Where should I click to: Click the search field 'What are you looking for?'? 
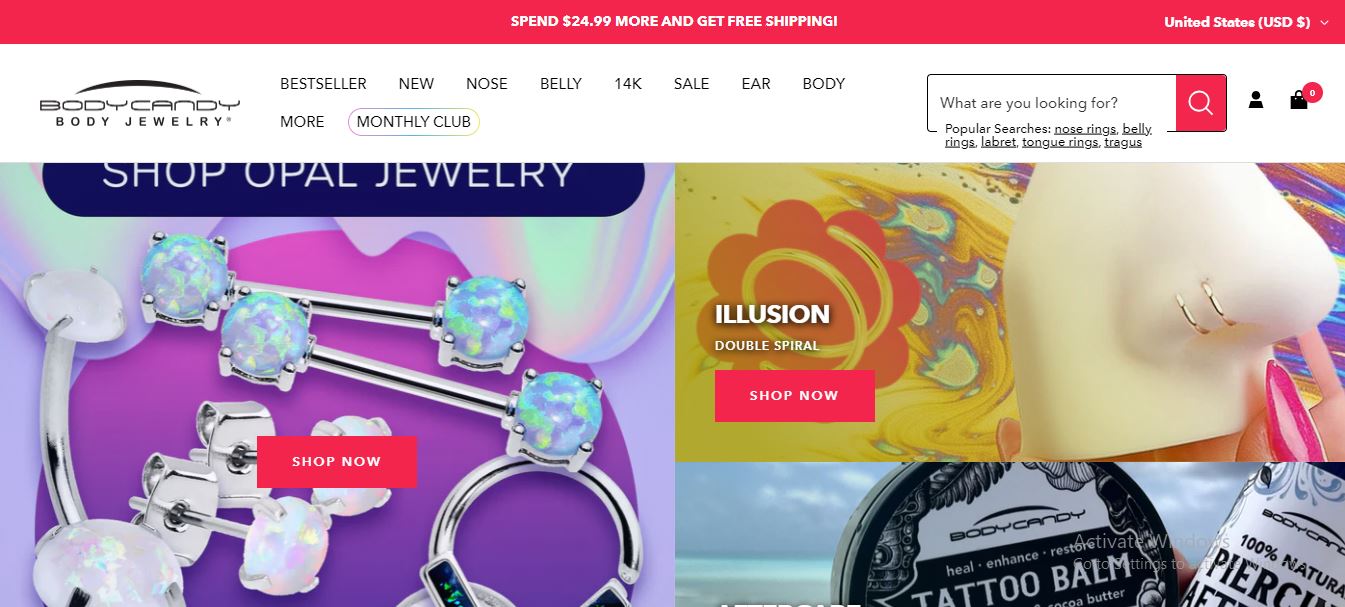click(x=1052, y=103)
